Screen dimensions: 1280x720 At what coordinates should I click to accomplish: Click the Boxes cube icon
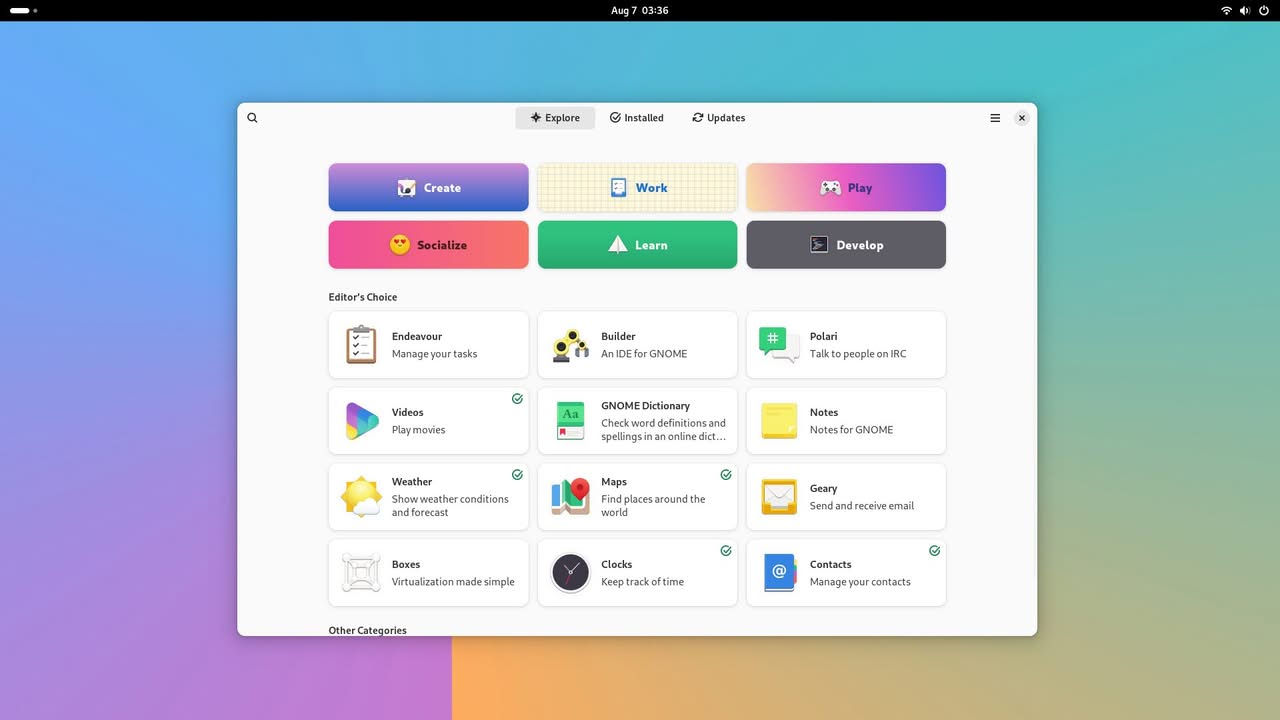(x=361, y=573)
